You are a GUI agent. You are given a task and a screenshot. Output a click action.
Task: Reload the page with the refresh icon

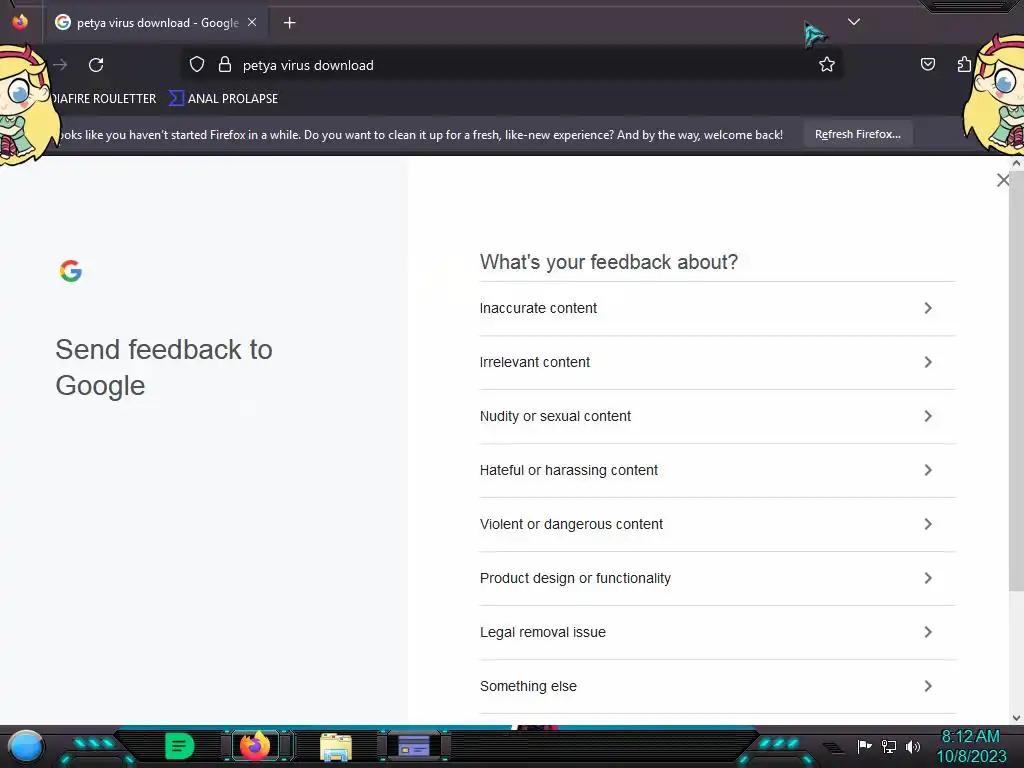pyautogui.click(x=96, y=65)
